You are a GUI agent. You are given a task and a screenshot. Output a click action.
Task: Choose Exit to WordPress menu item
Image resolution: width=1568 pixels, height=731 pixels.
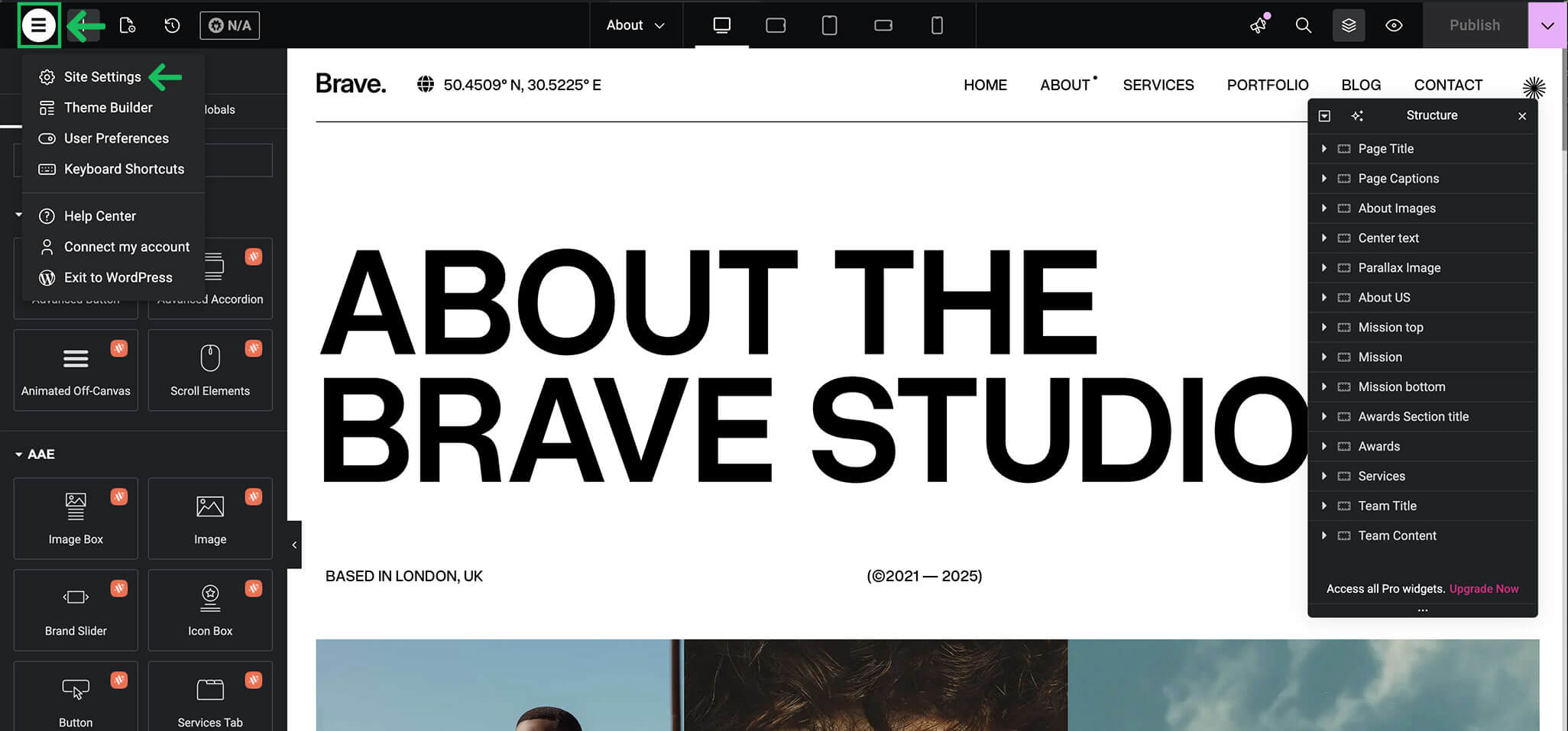point(118,277)
